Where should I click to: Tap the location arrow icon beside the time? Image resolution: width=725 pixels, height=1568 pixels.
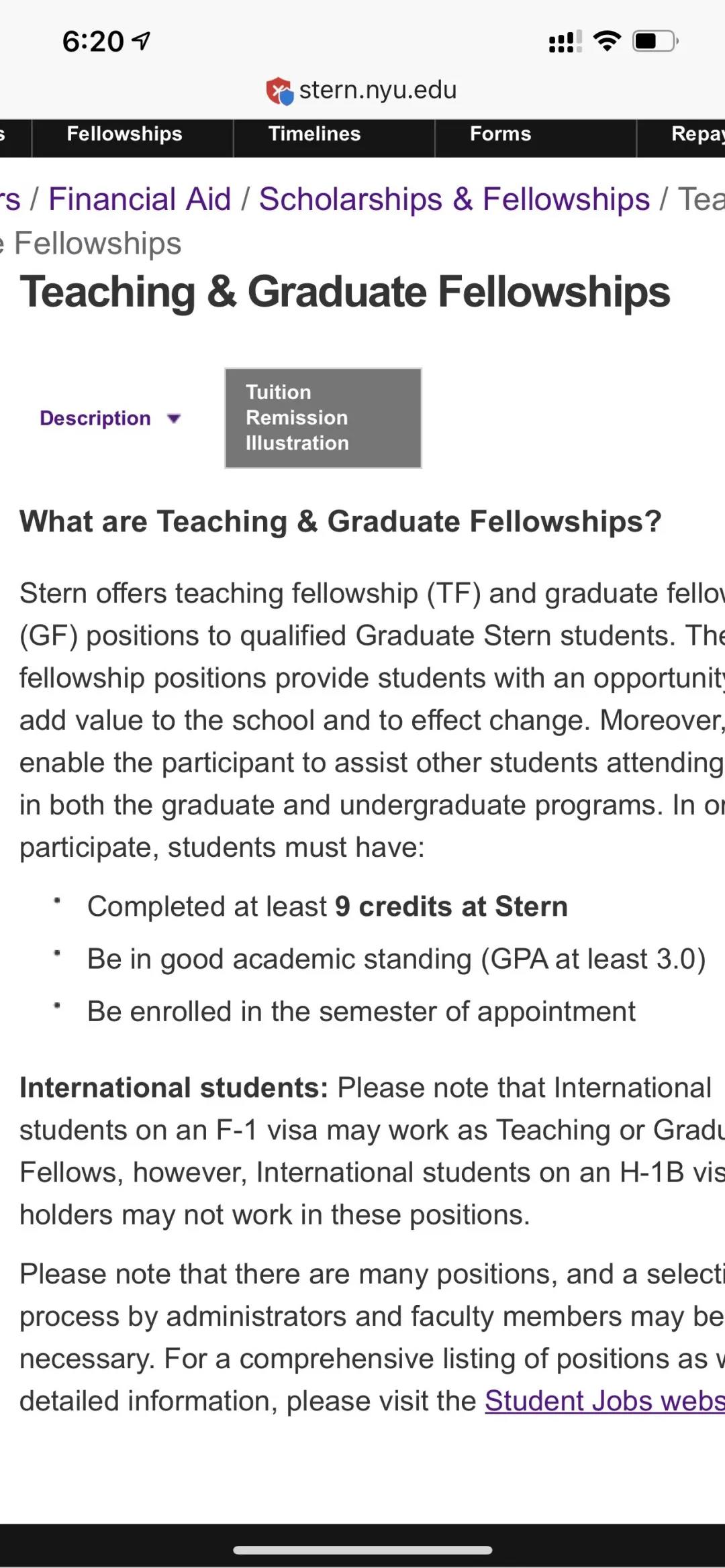point(142,41)
